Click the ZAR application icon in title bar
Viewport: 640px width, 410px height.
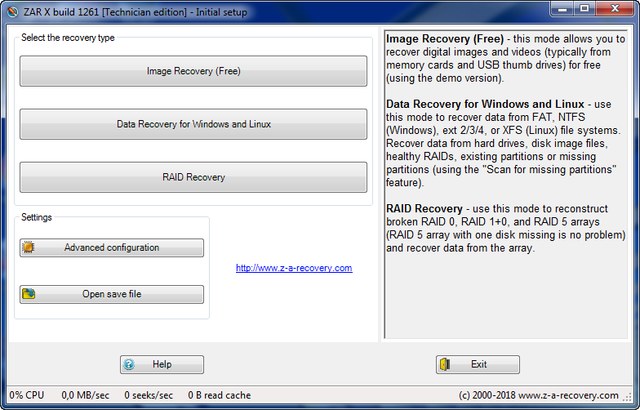click(12, 12)
